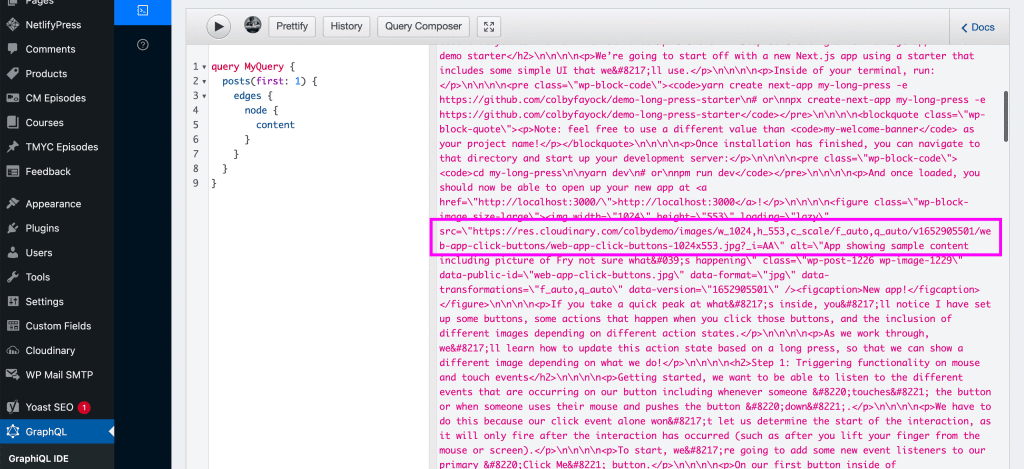
Task: Click the Cloudinary cloud icon
Action: click(12, 351)
